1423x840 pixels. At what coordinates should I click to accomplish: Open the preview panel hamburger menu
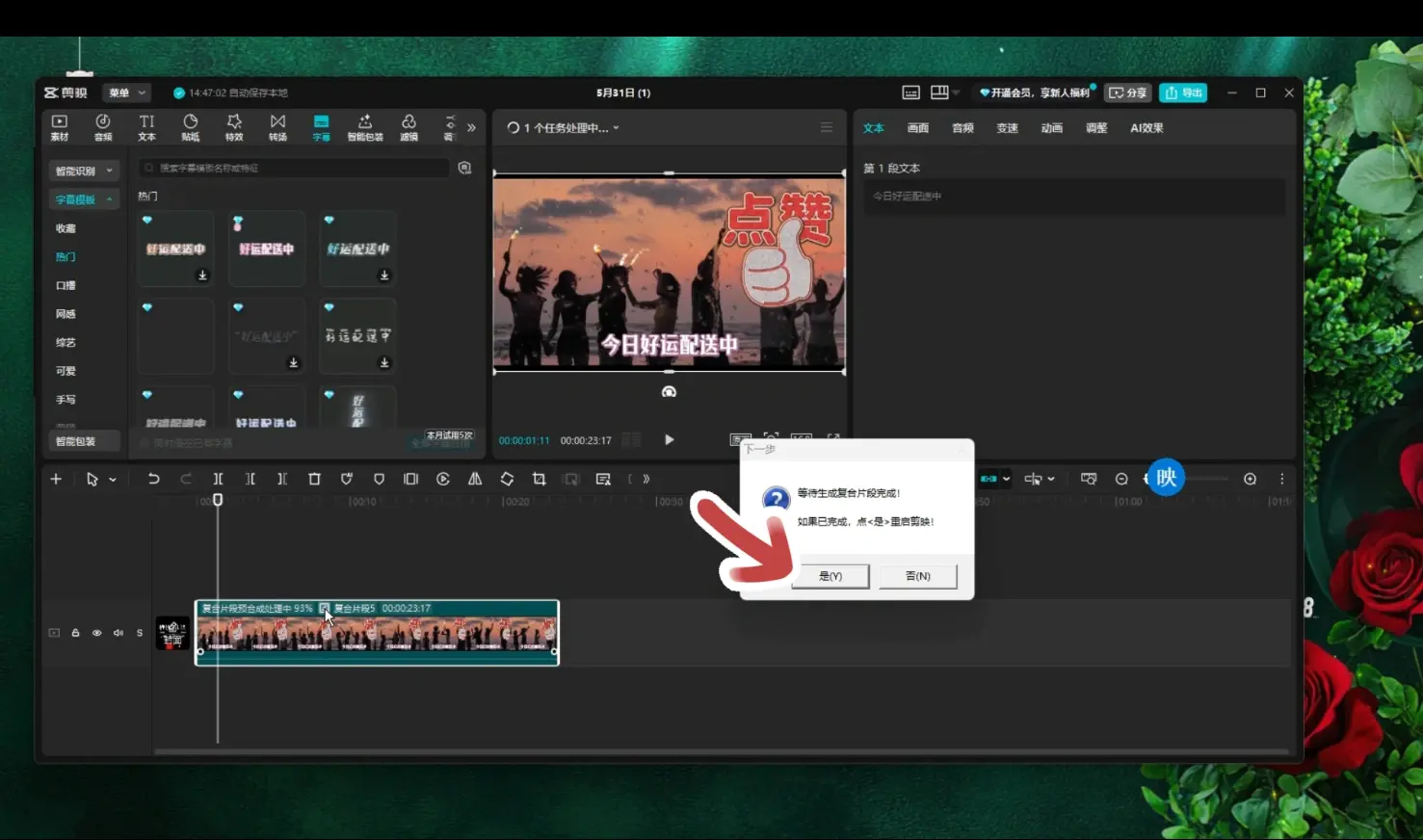[x=827, y=127]
